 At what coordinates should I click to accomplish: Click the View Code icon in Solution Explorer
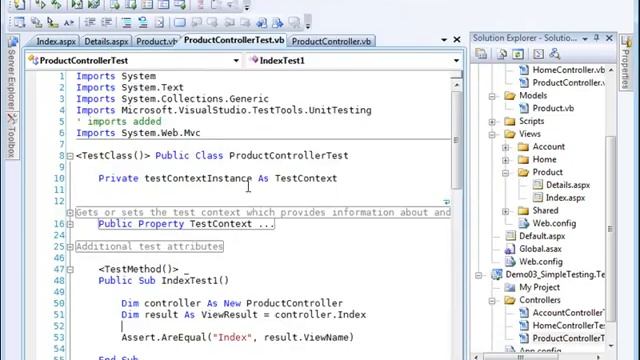[538, 53]
